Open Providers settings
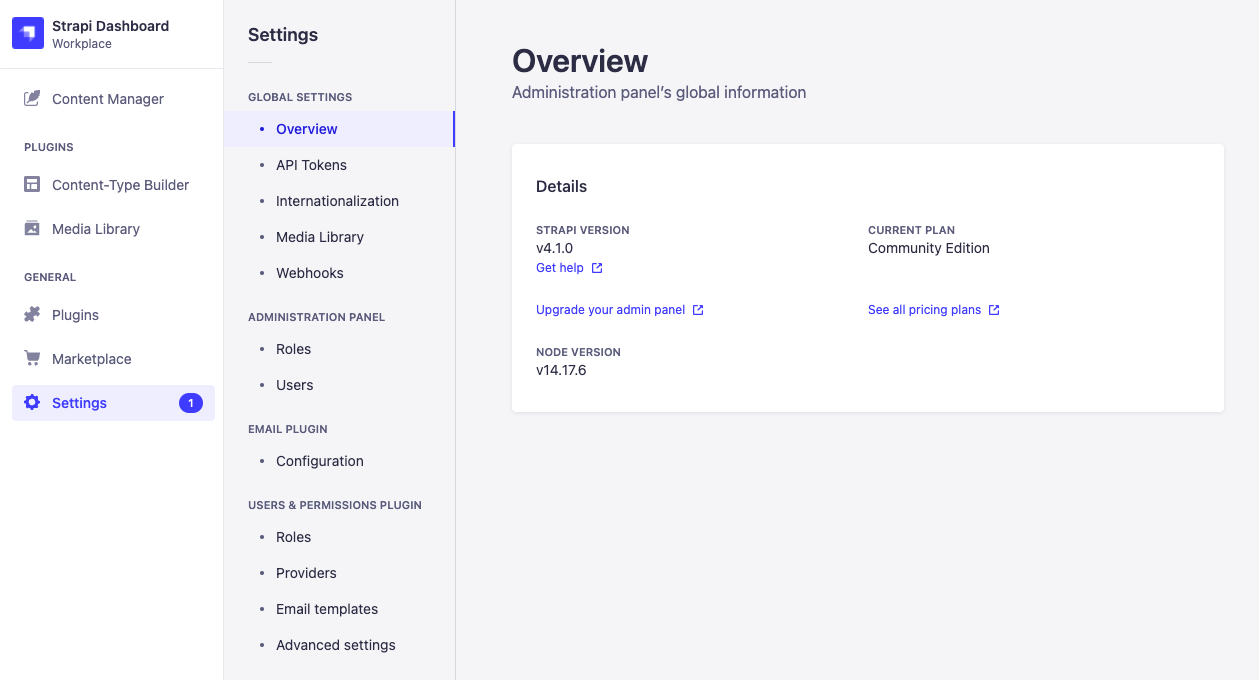This screenshot has width=1259, height=680. pos(339,573)
